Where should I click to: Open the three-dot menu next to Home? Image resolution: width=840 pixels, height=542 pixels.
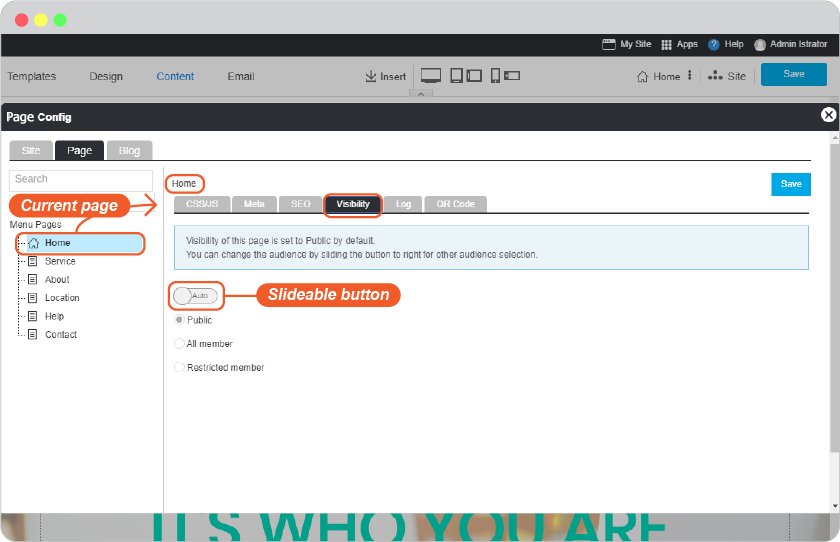689,76
